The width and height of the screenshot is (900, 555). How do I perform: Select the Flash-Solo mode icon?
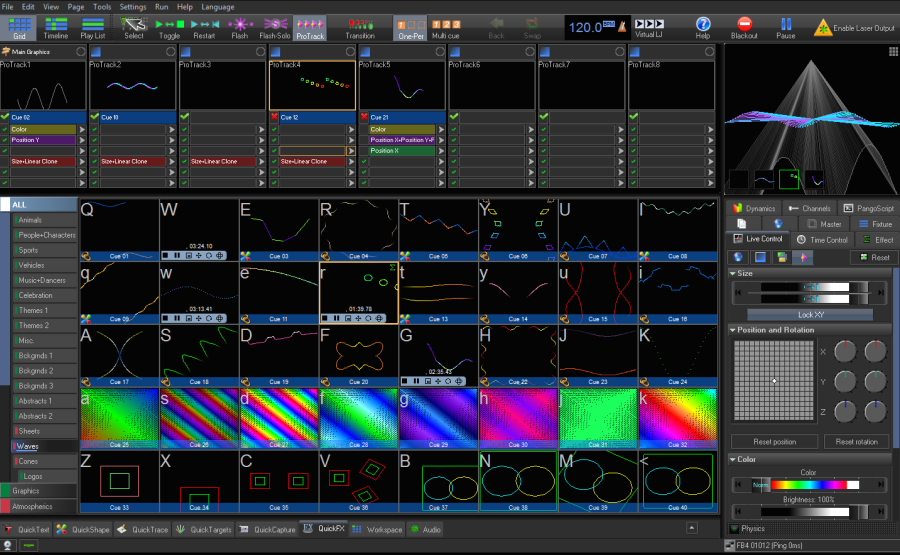point(275,24)
